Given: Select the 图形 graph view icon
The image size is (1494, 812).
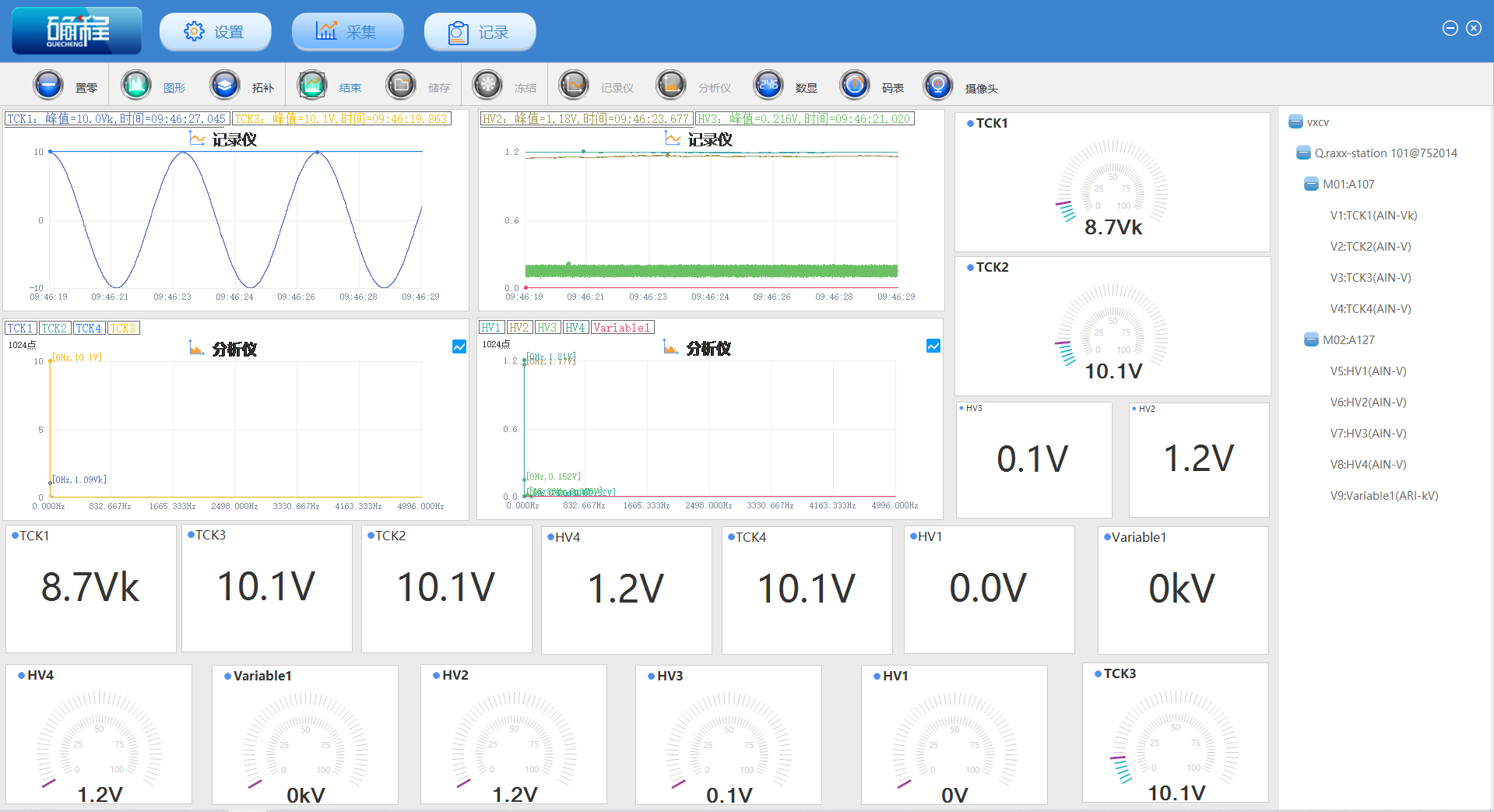Looking at the screenshot, I should click(136, 85).
